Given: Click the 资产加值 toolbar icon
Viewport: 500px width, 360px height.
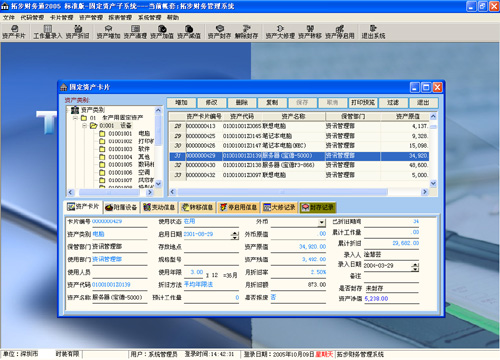Looking at the screenshot, I should [x=162, y=32].
